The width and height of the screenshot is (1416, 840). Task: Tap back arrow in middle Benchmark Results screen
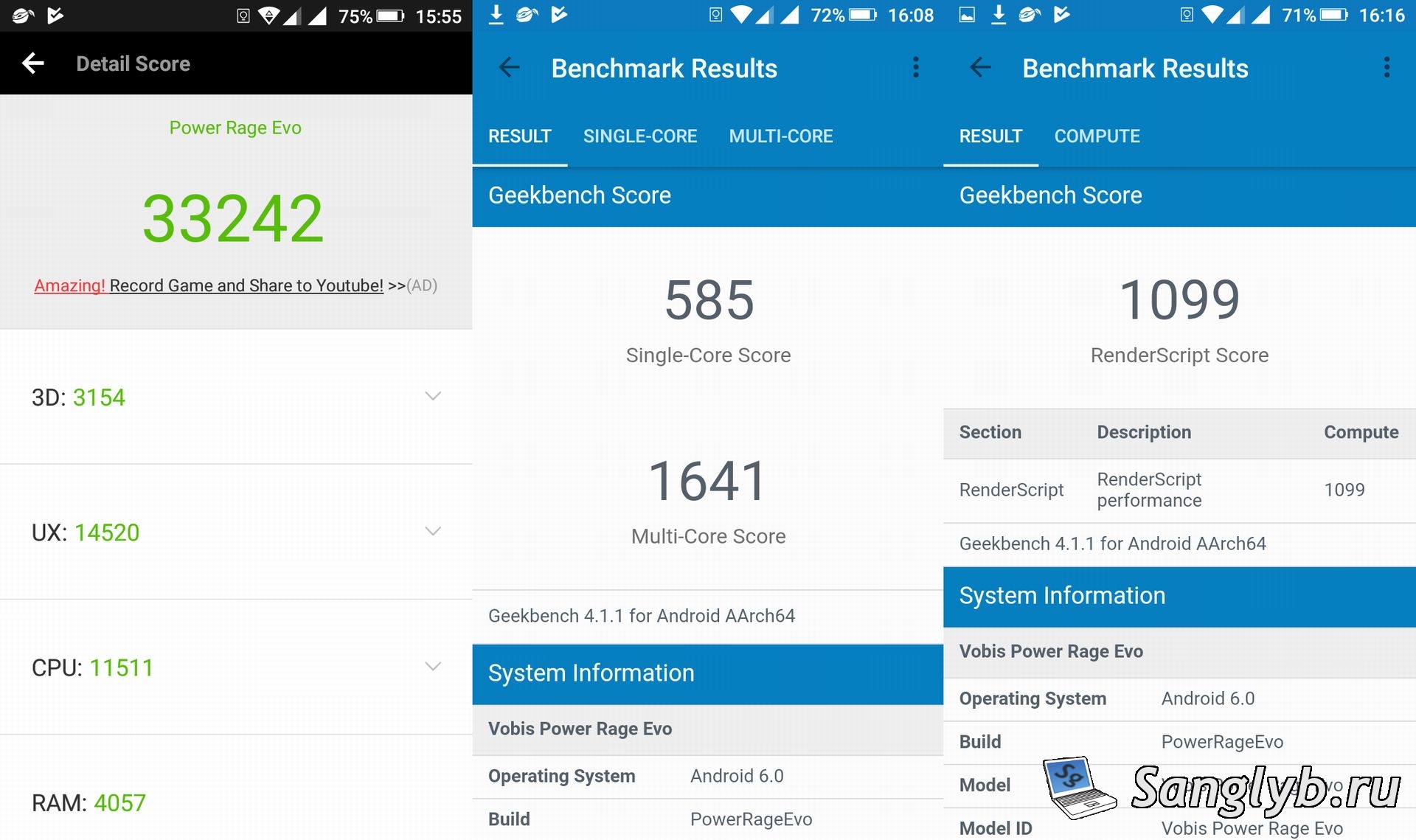coord(509,68)
